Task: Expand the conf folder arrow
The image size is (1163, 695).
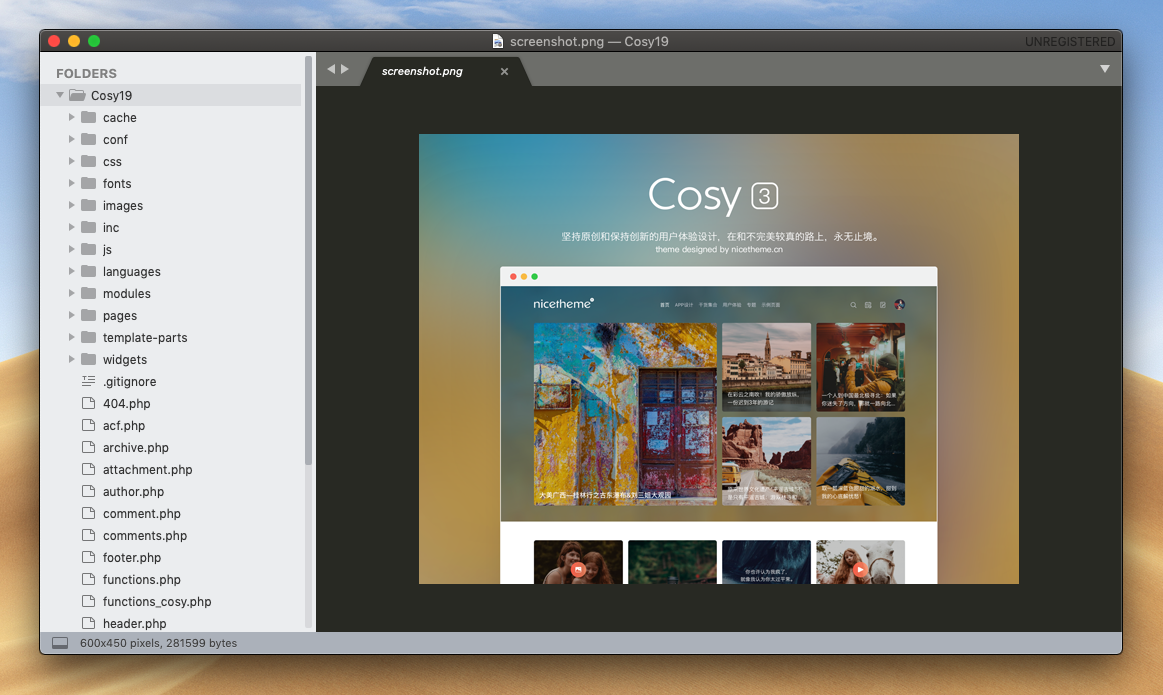Action: coord(72,139)
